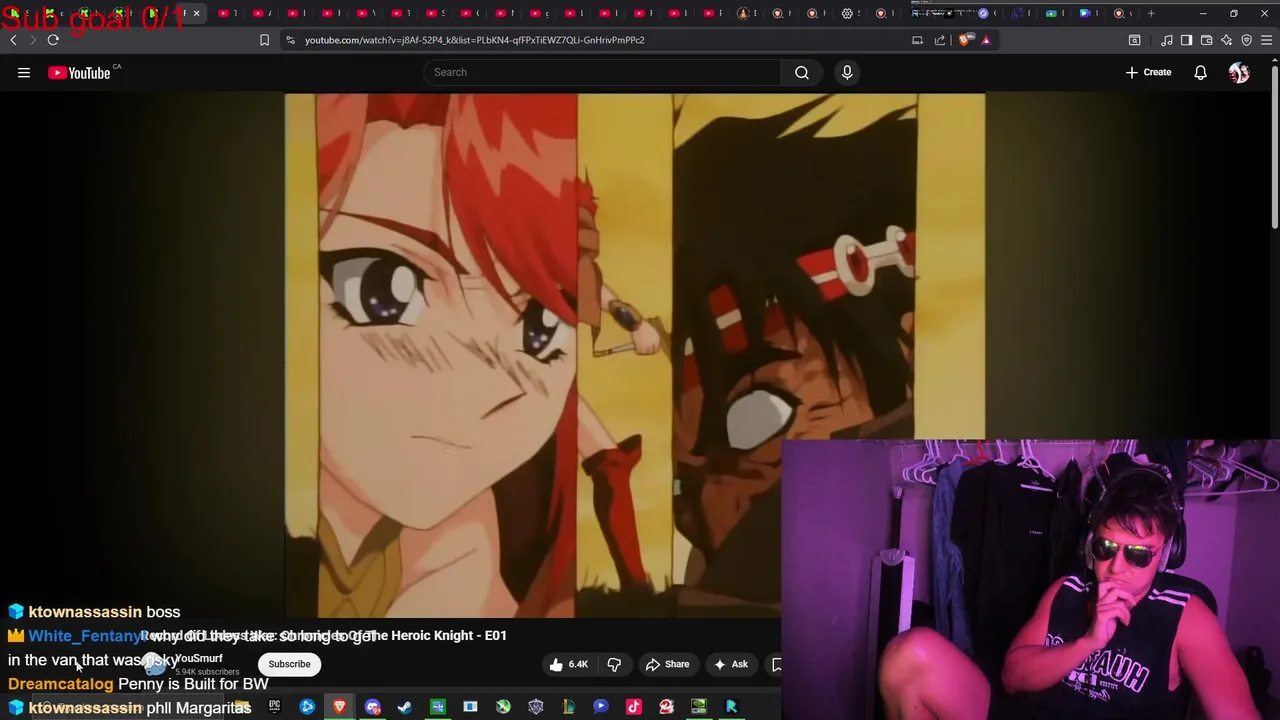View site information for youtube.com
Screen dimensions: 1280x720
[x=290, y=40]
